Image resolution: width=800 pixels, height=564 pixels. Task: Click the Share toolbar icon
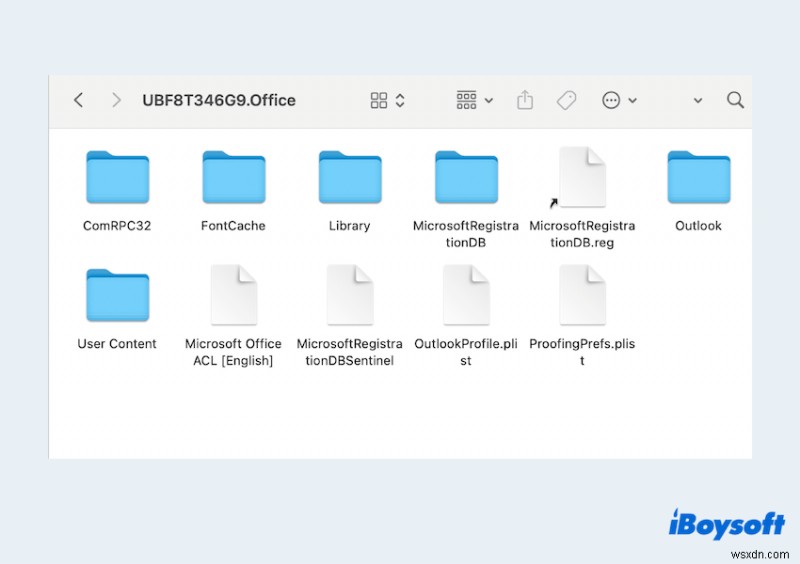524,100
